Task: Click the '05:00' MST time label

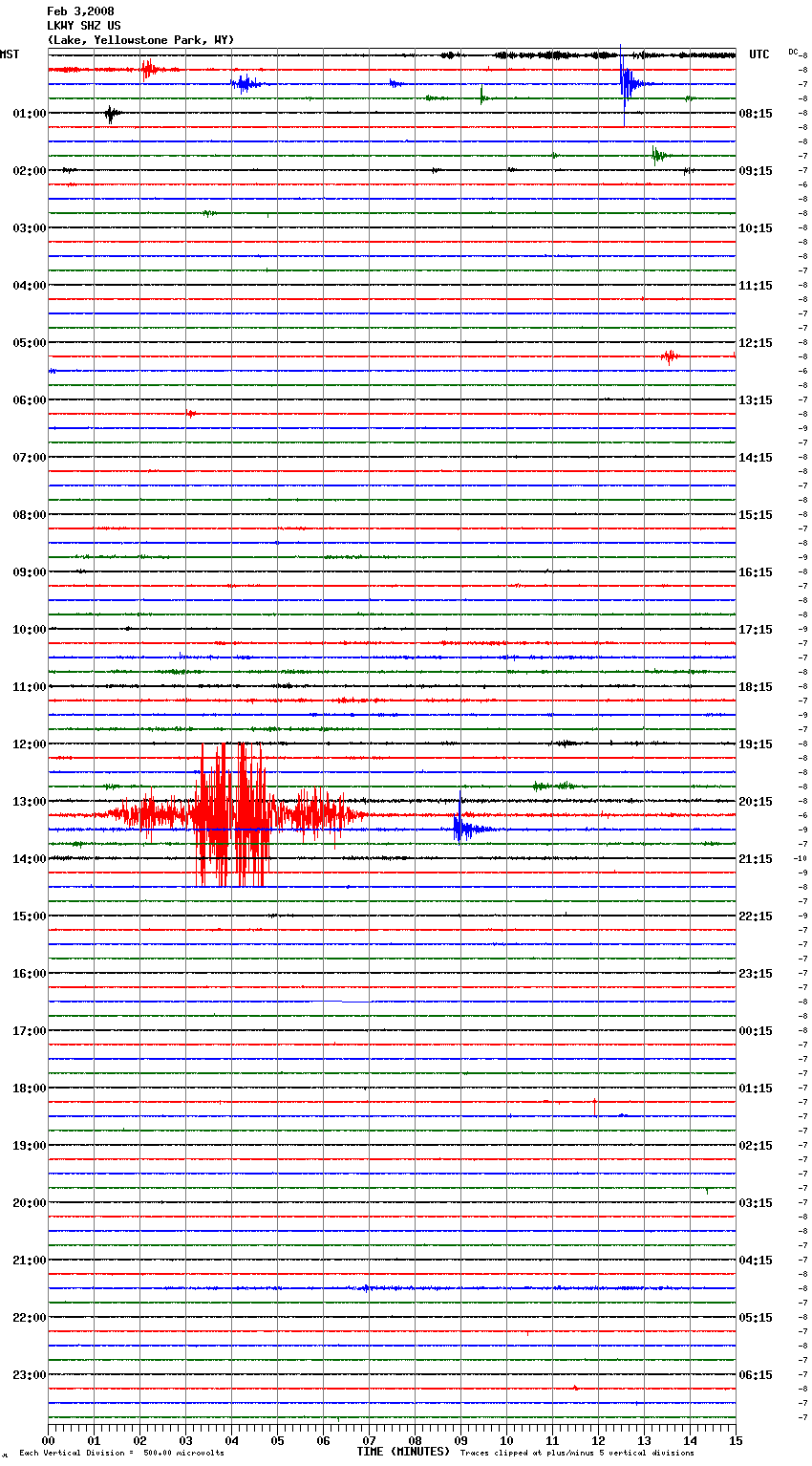Action: pos(30,343)
